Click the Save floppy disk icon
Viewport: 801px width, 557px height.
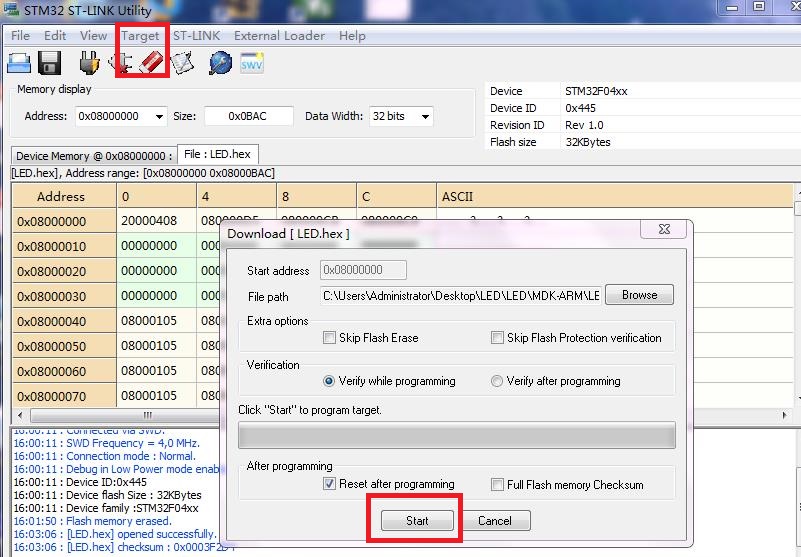pos(50,64)
